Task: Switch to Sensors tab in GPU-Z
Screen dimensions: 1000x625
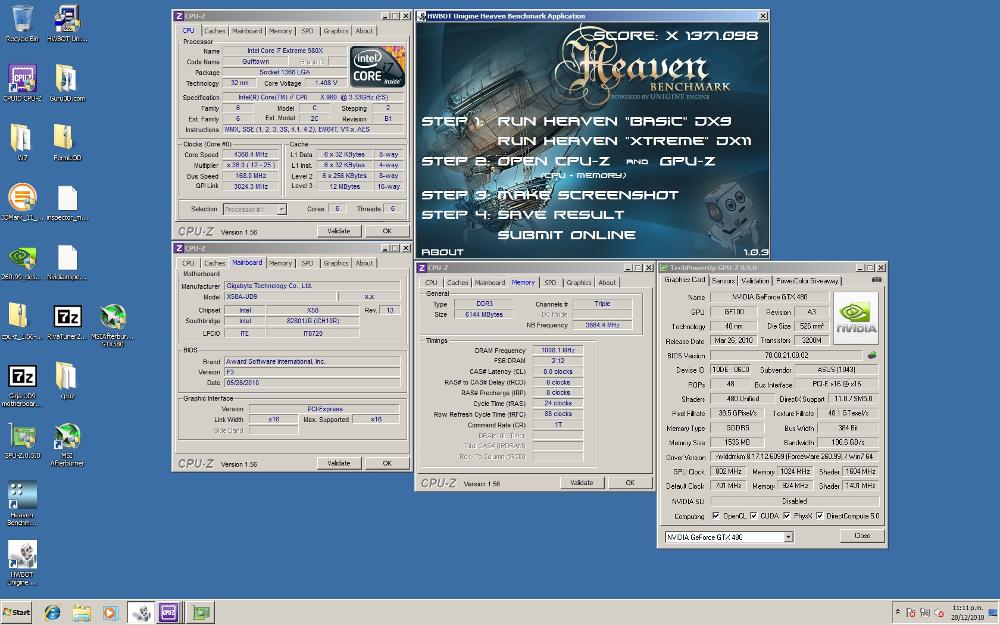Action: pos(723,281)
